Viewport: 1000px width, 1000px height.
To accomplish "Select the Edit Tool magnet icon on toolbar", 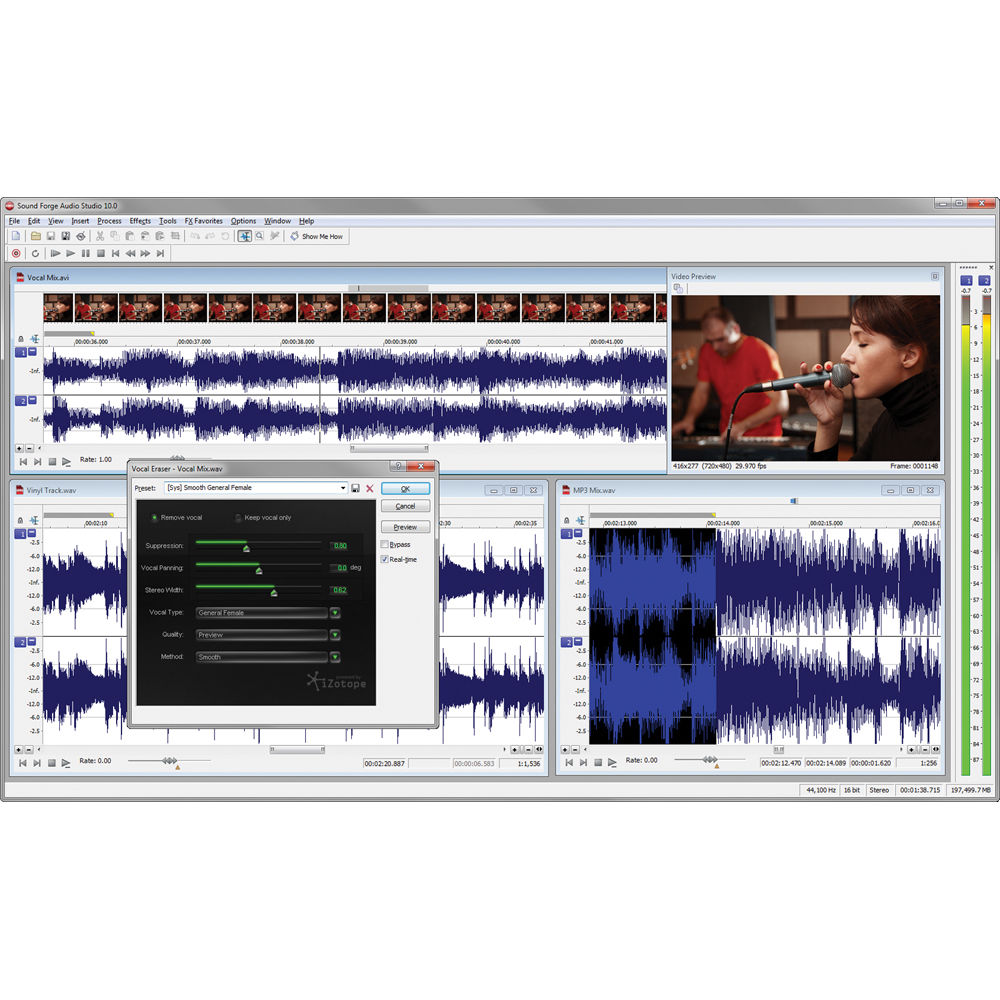I will (245, 236).
